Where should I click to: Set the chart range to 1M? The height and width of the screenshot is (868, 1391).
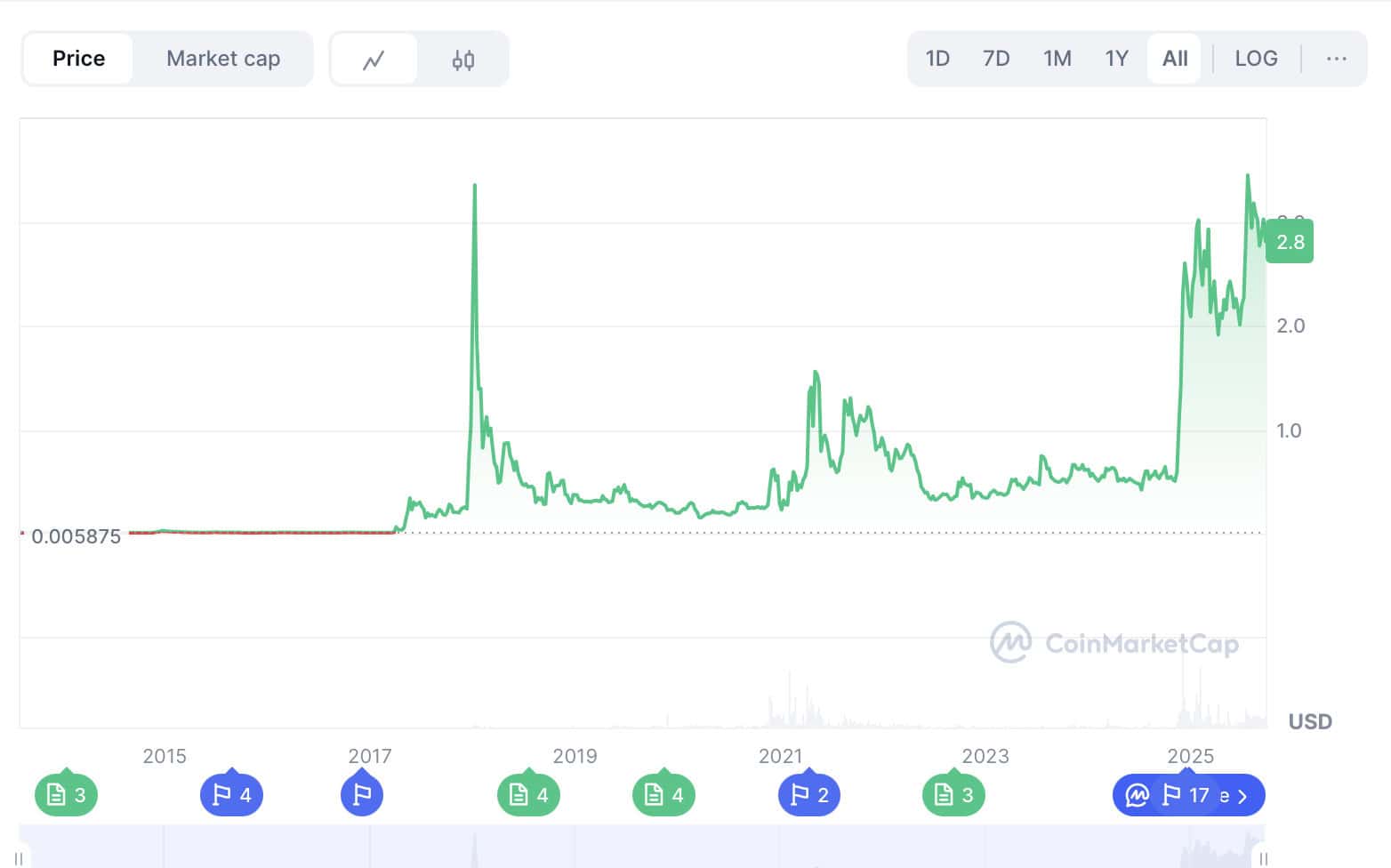click(x=1057, y=59)
